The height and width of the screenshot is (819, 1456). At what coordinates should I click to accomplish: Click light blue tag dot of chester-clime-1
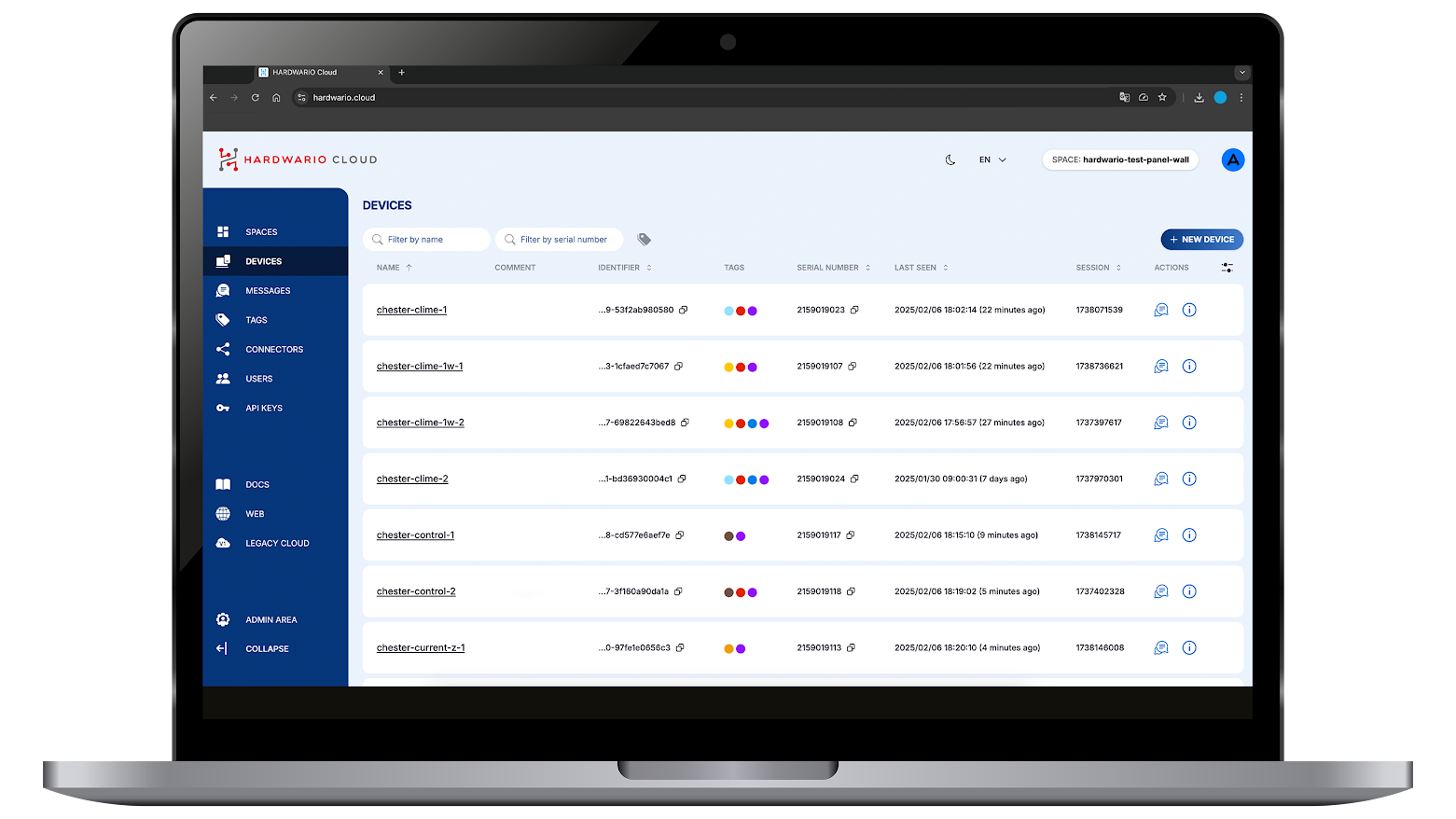728,312
